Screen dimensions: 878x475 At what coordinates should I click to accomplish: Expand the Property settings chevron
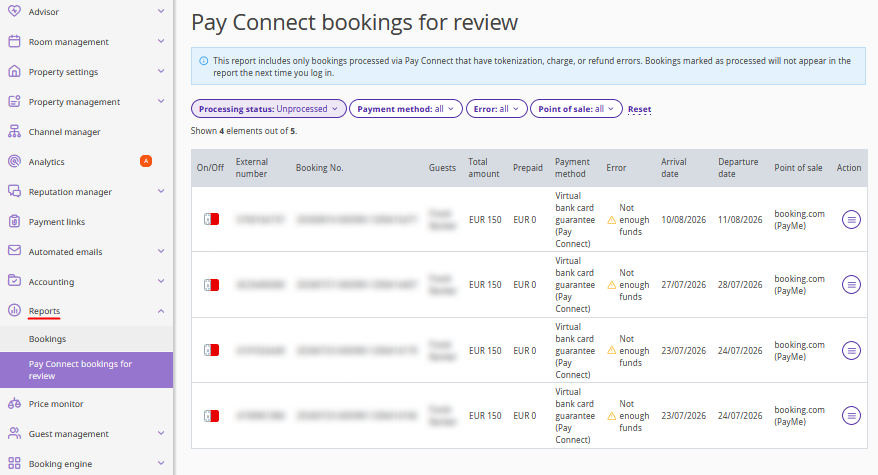[161, 71]
